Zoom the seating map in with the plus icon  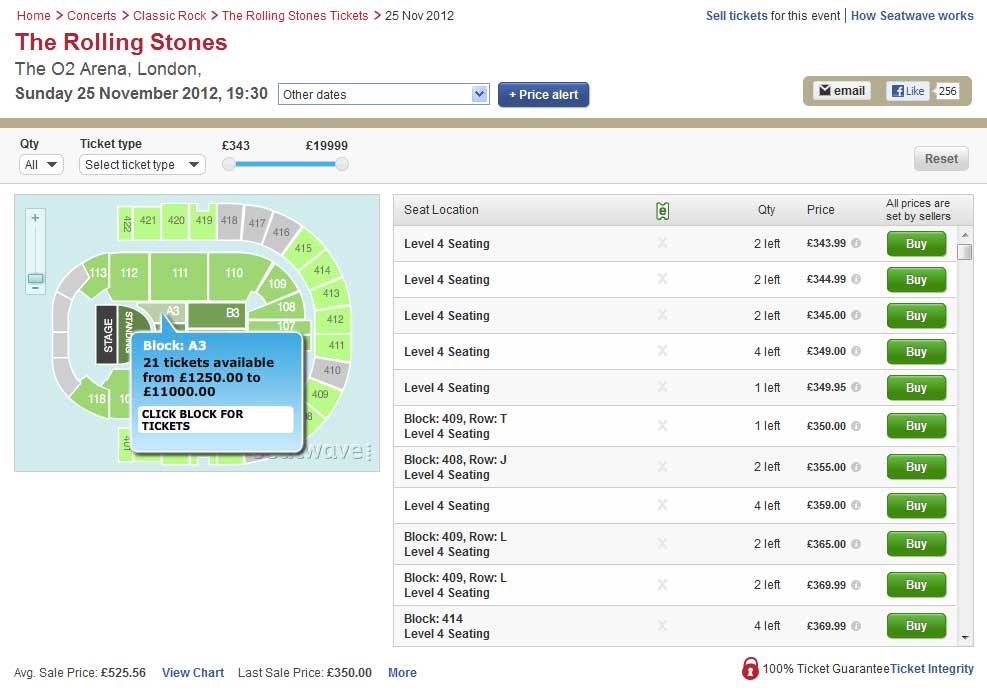pyautogui.click(x=33, y=216)
